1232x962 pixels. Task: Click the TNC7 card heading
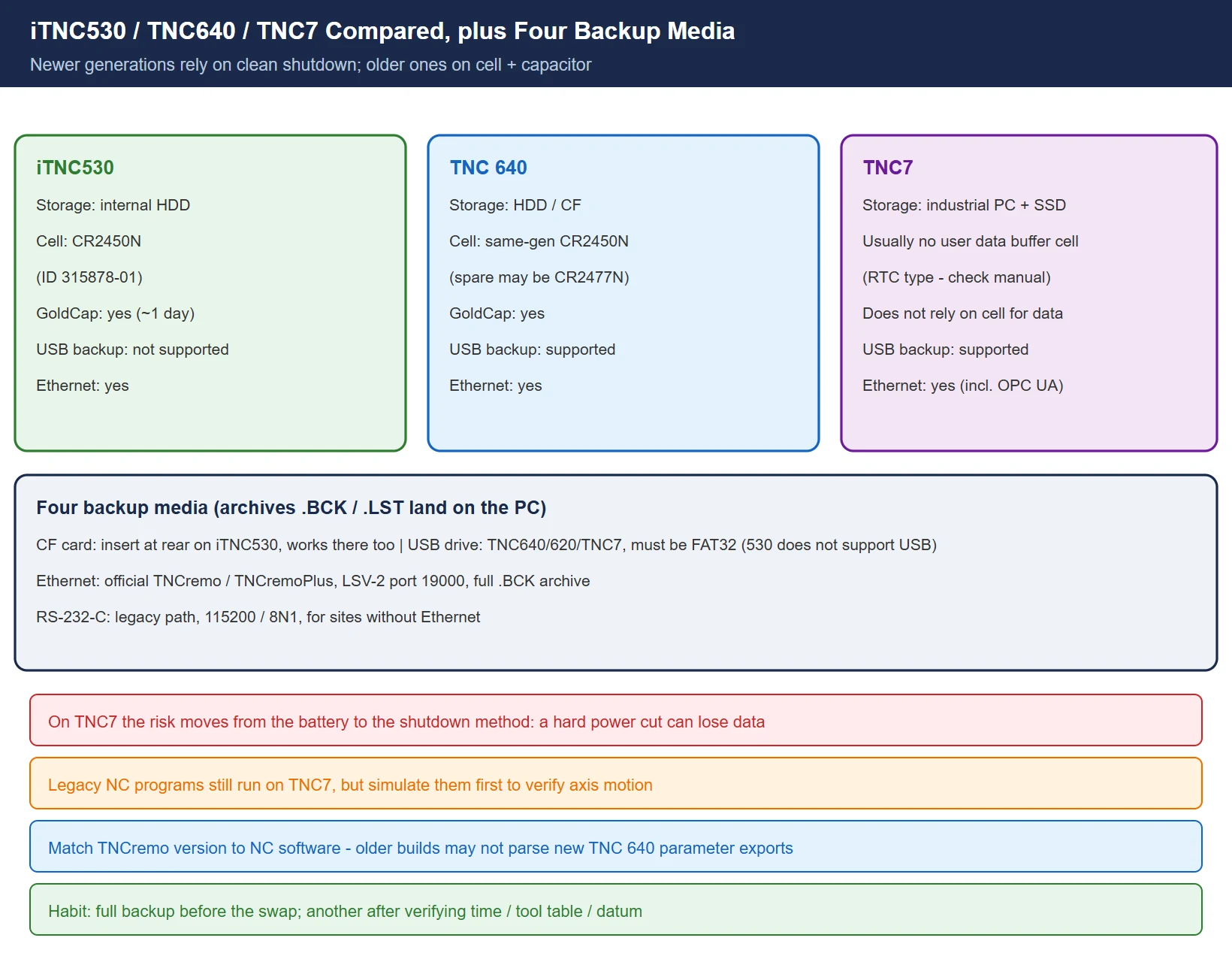888,168
